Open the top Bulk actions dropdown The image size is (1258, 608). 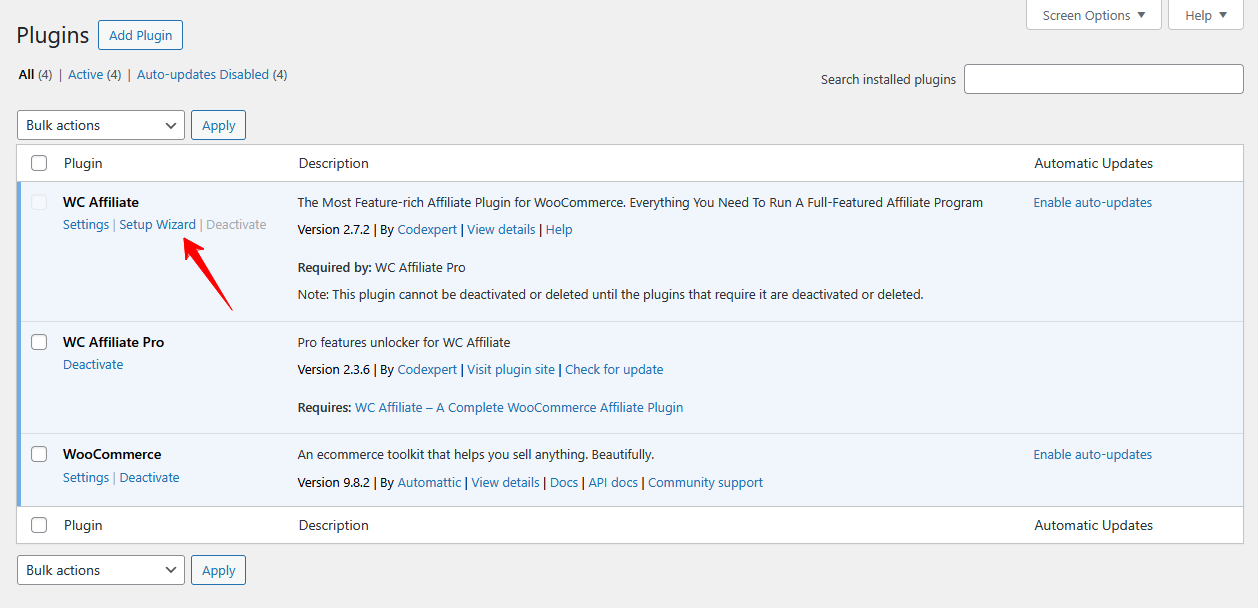[101, 125]
